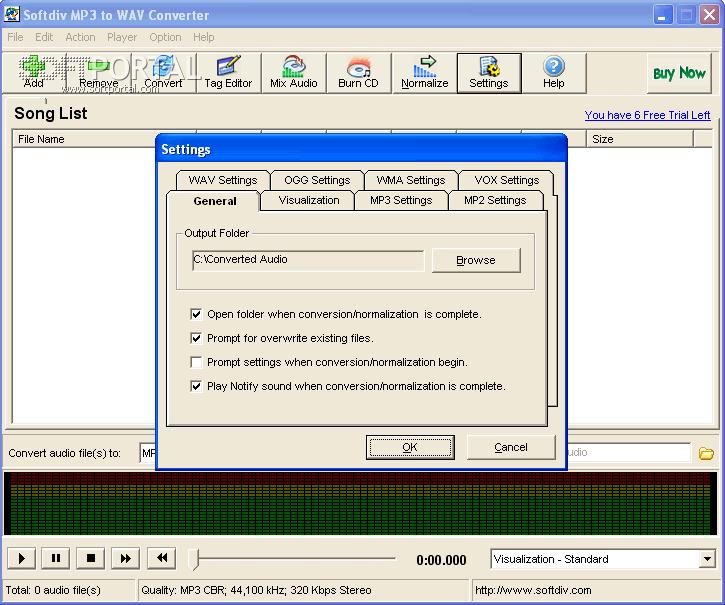The image size is (725, 605).
Task: Open the Player menu
Action: pos(122,37)
